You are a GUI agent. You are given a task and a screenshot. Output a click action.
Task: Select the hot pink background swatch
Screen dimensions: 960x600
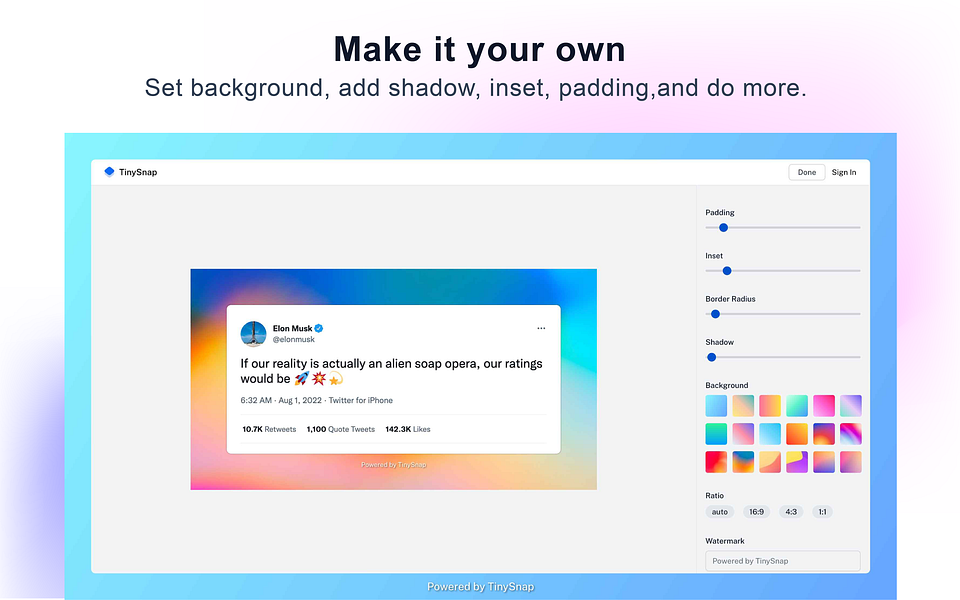point(824,406)
